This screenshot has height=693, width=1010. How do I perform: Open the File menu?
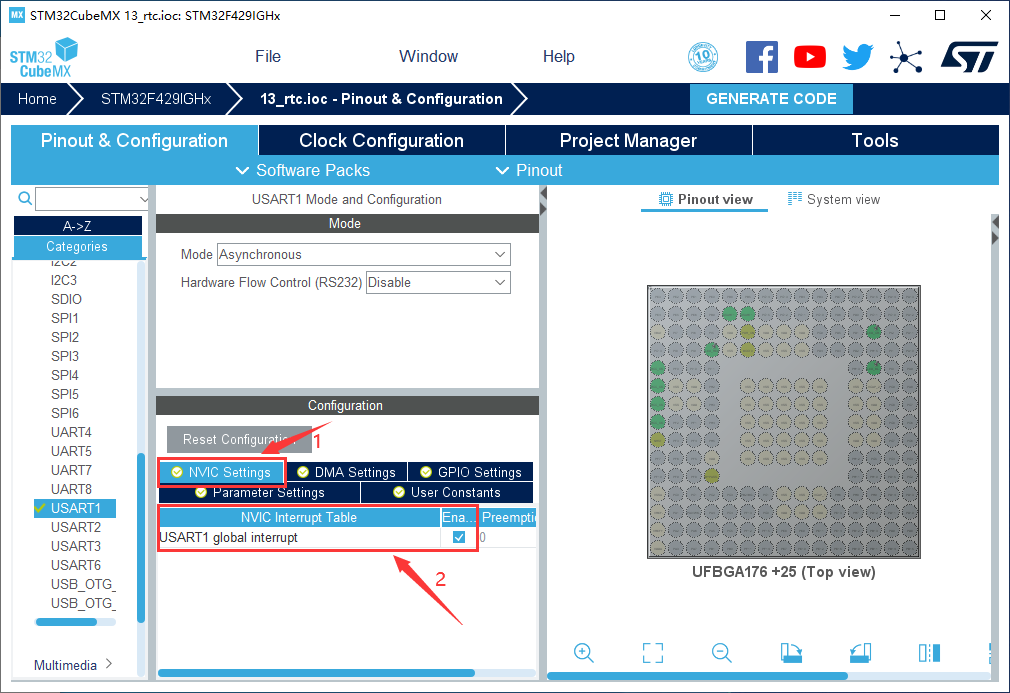[268, 57]
